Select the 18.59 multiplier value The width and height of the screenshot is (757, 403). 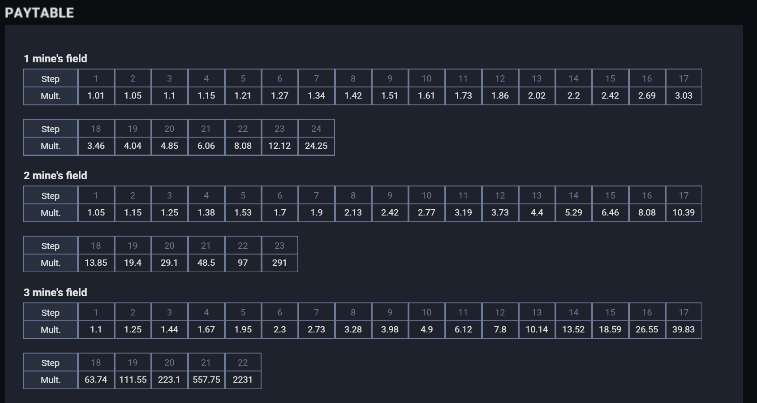(x=610, y=330)
